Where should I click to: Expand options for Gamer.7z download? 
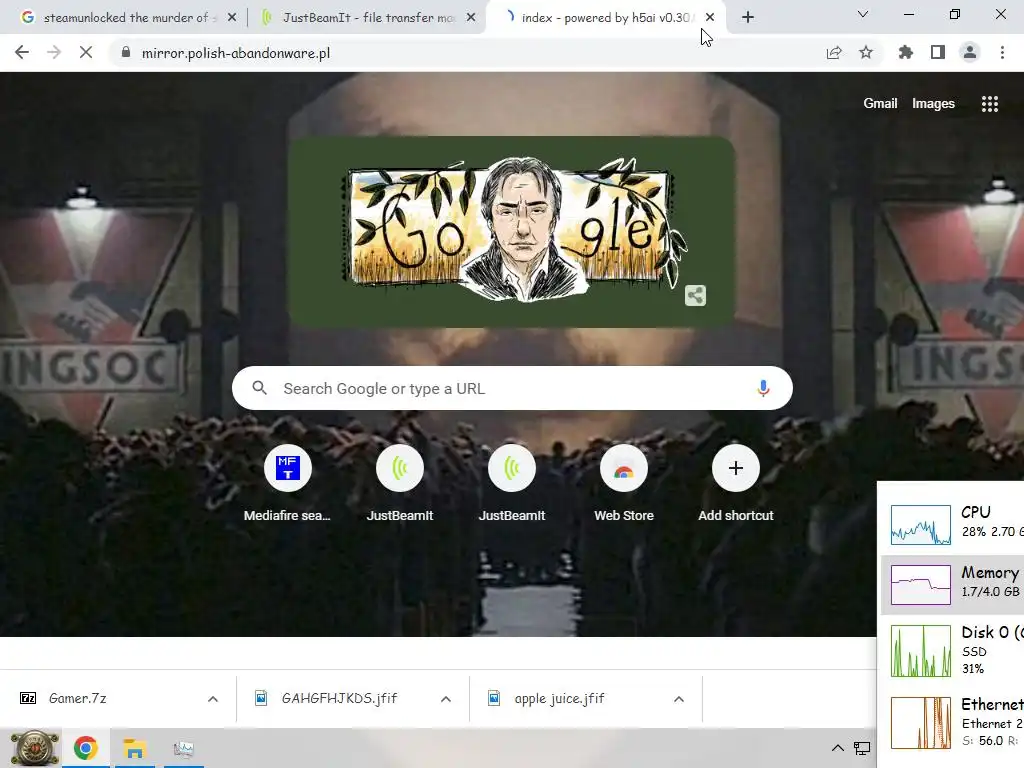(213, 699)
